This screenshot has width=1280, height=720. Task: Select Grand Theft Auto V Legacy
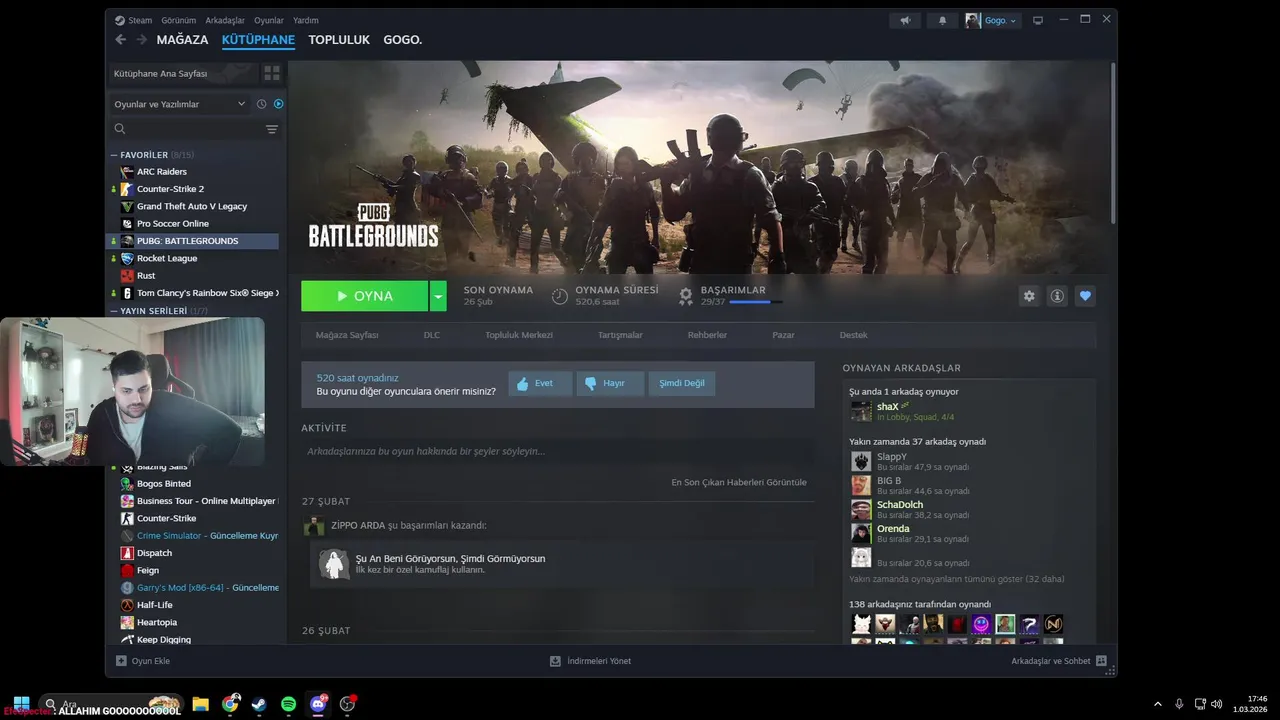point(194,206)
